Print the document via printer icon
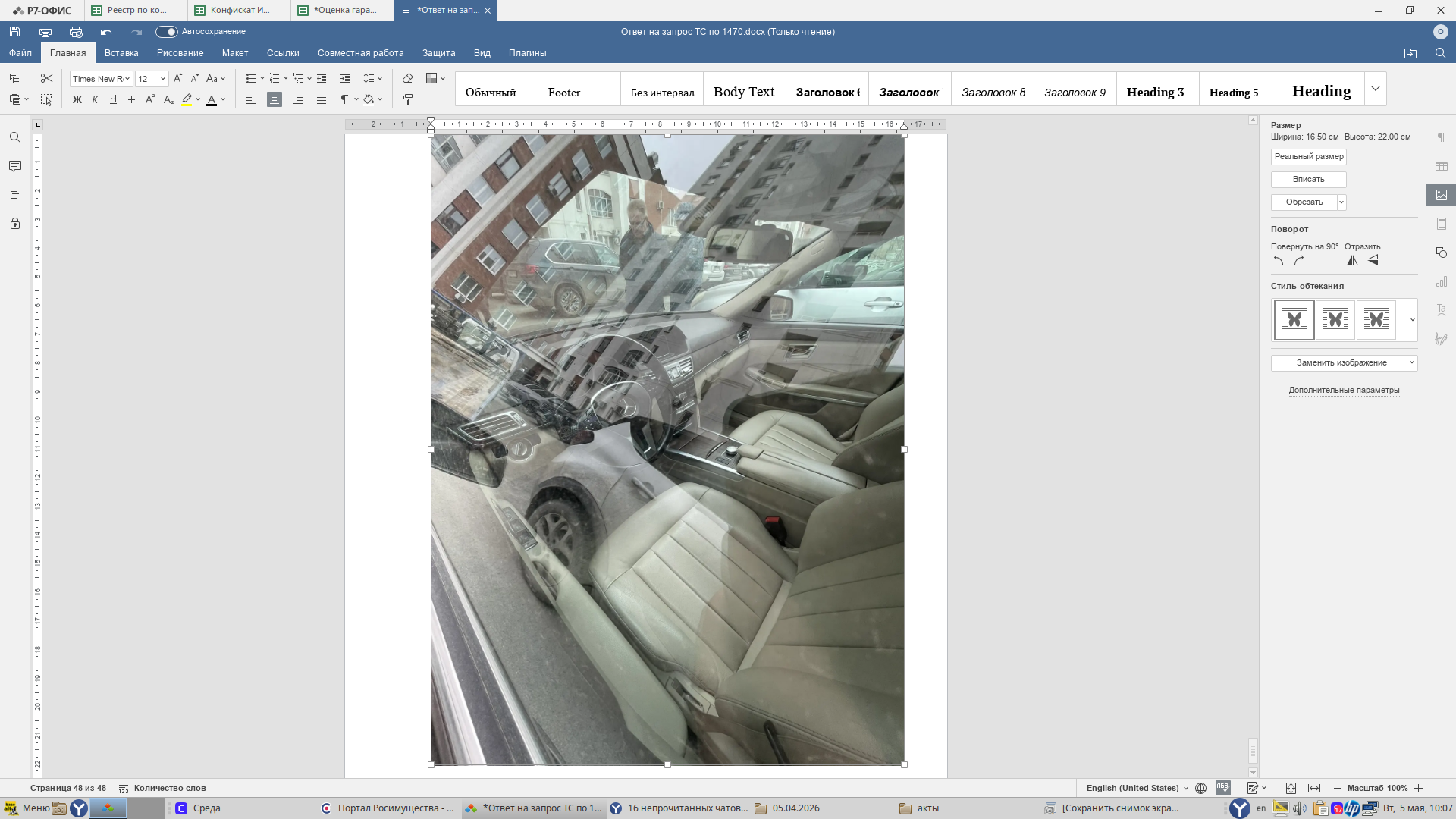The width and height of the screenshot is (1456, 819). [x=45, y=32]
